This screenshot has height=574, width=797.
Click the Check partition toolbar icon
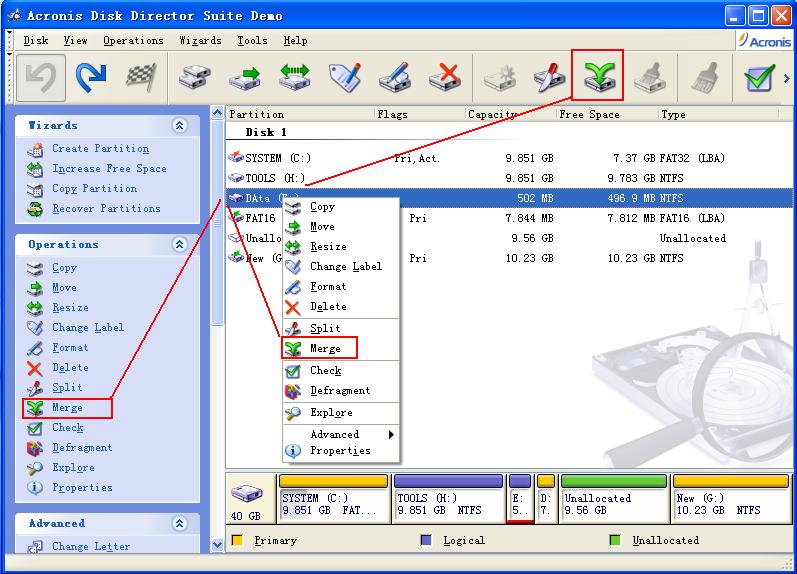click(759, 78)
